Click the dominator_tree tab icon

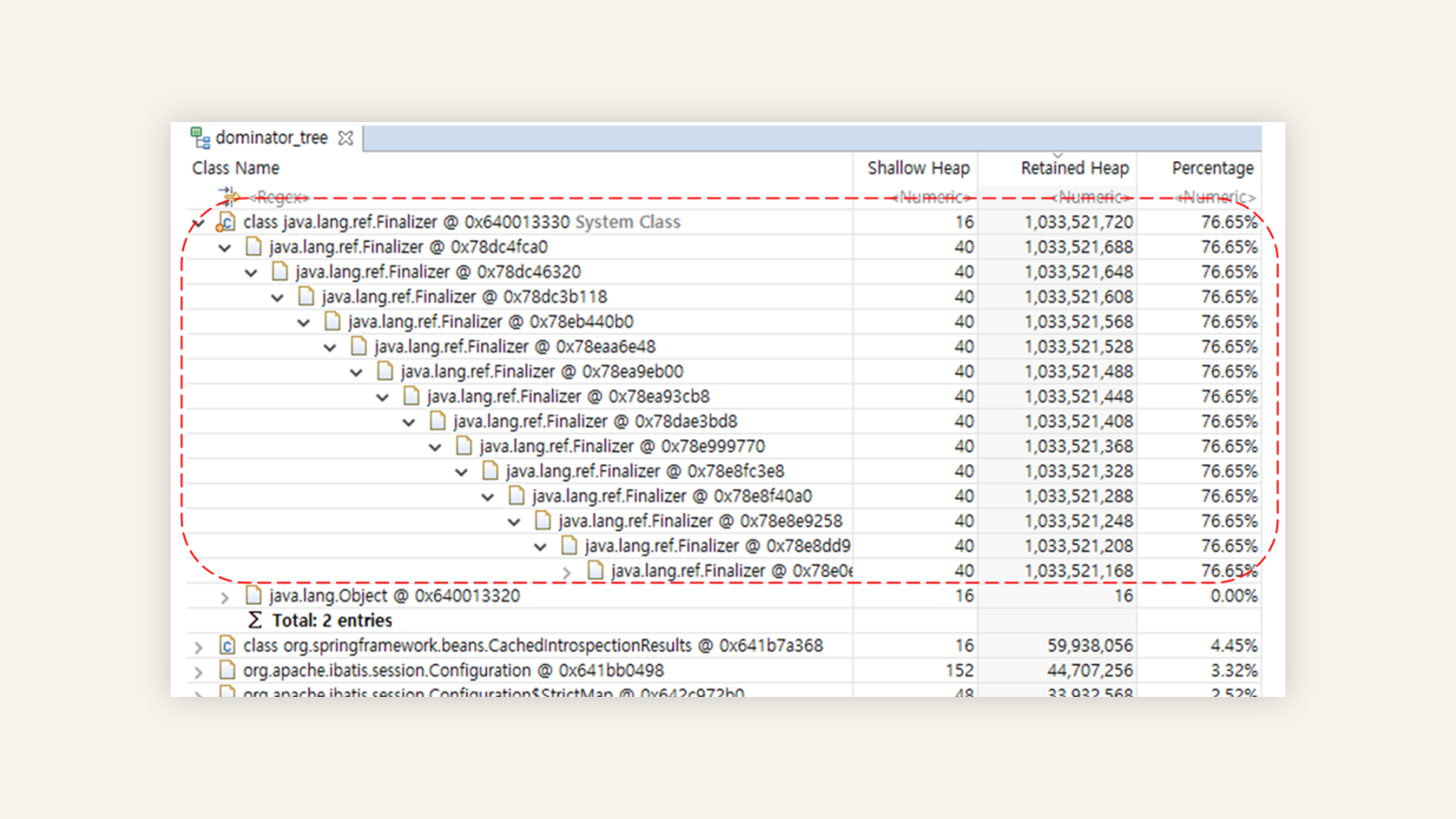[x=200, y=138]
